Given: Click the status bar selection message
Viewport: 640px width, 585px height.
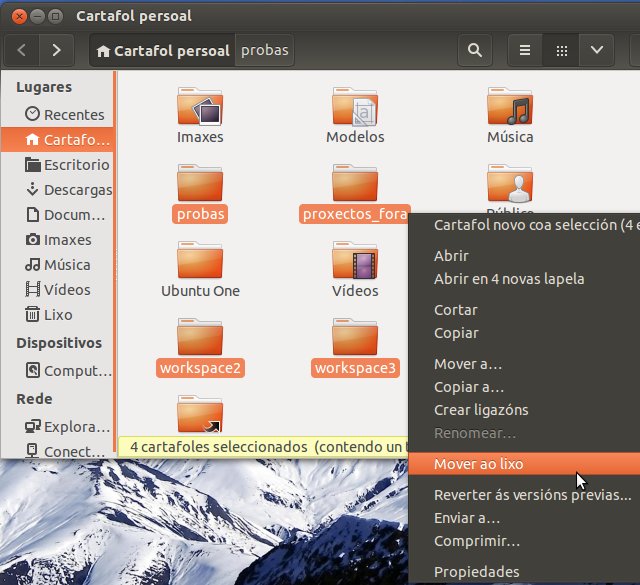Looking at the screenshot, I should click(263, 447).
